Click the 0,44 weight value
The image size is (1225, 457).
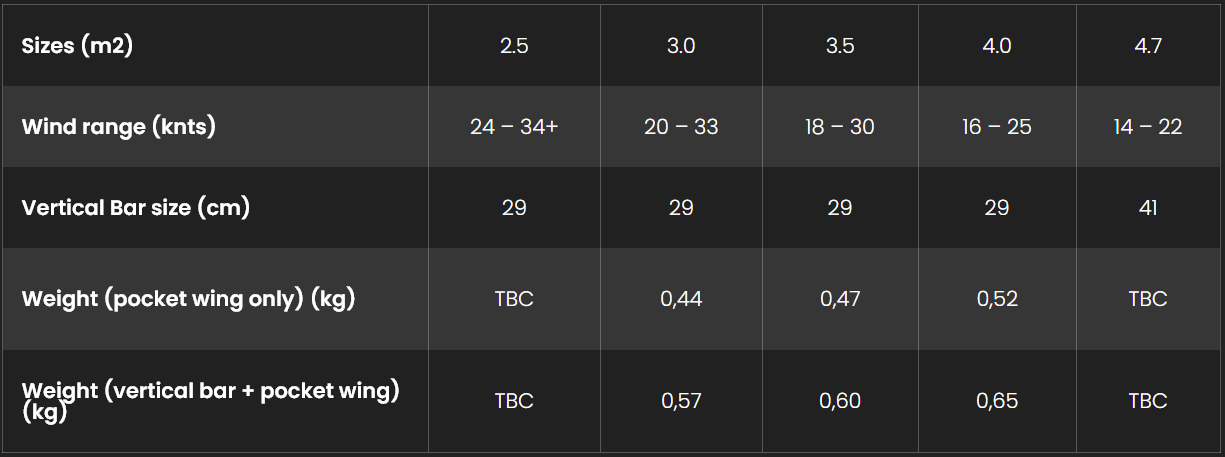[x=681, y=299]
